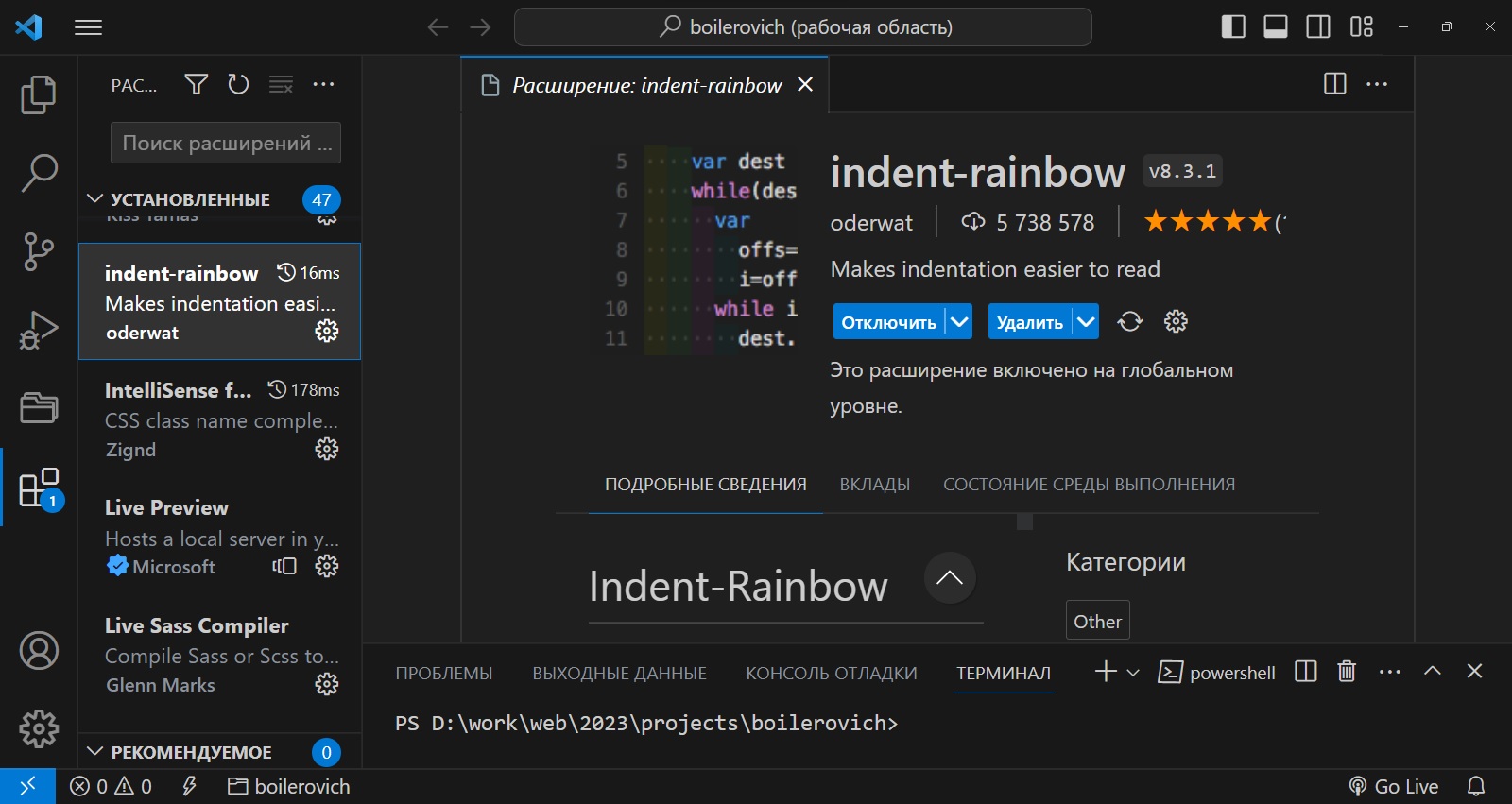Select Live Preview extension

tap(219, 537)
